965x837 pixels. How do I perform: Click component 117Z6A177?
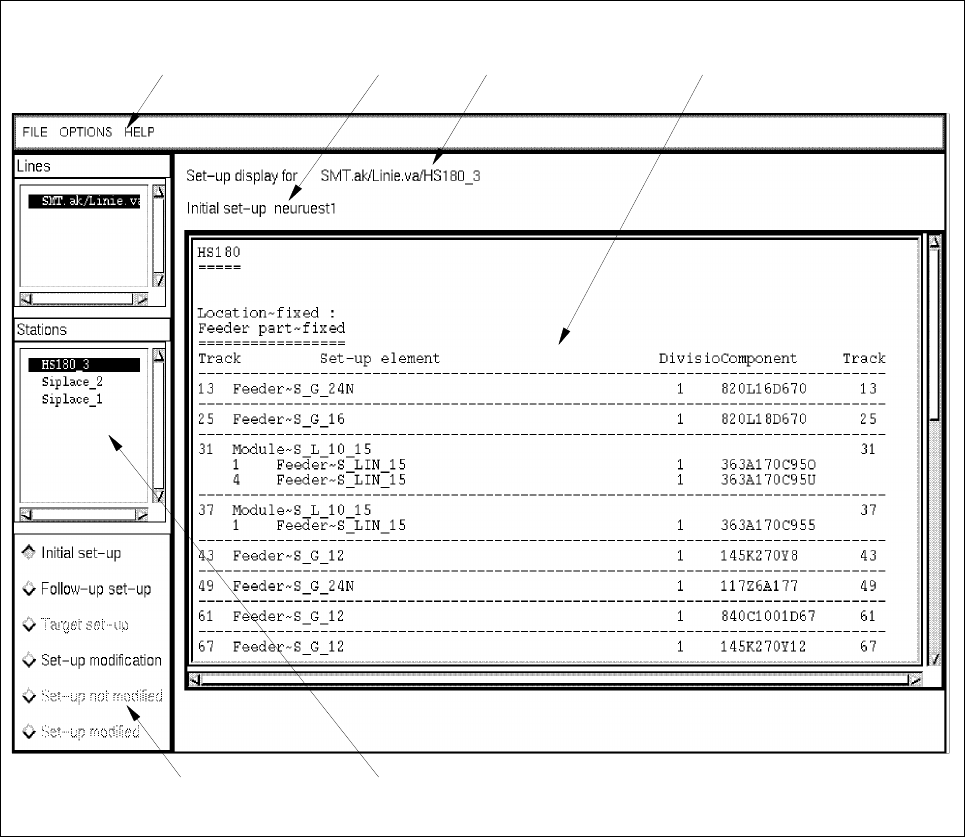click(x=759, y=586)
